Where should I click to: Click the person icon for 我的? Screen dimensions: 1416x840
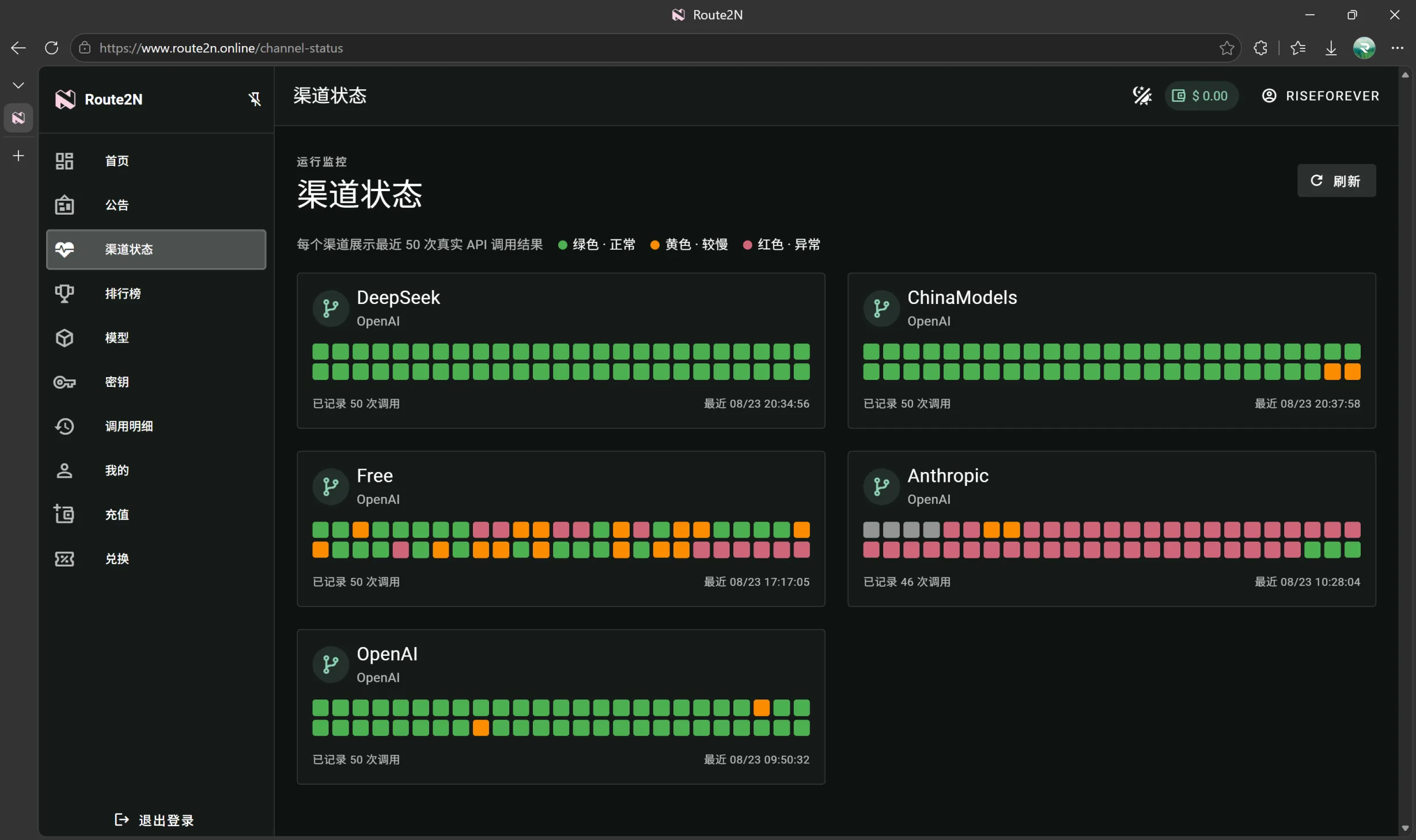[x=65, y=470]
